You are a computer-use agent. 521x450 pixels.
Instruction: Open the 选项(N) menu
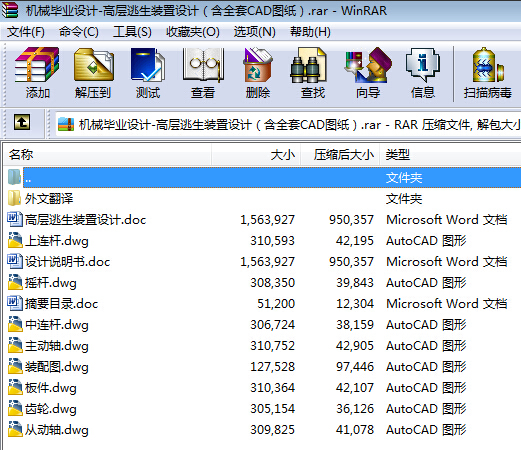click(x=254, y=32)
